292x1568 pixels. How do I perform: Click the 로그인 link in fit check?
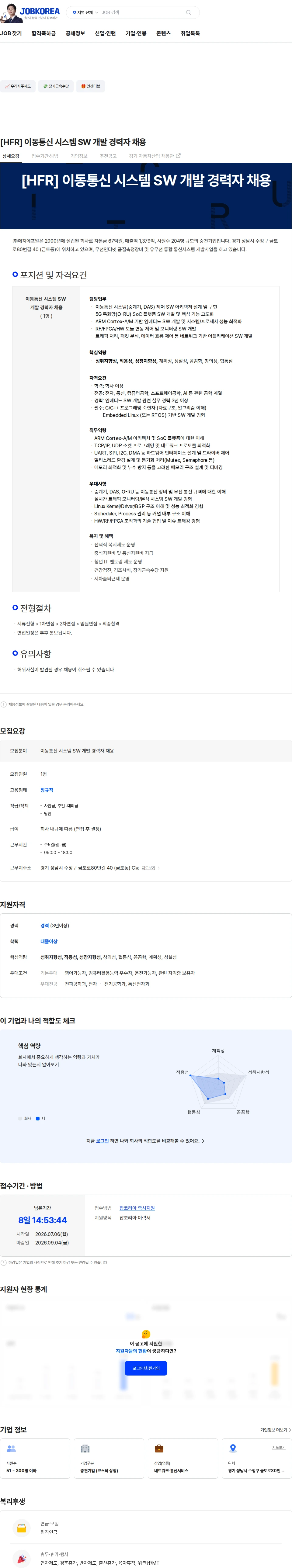(x=102, y=1141)
